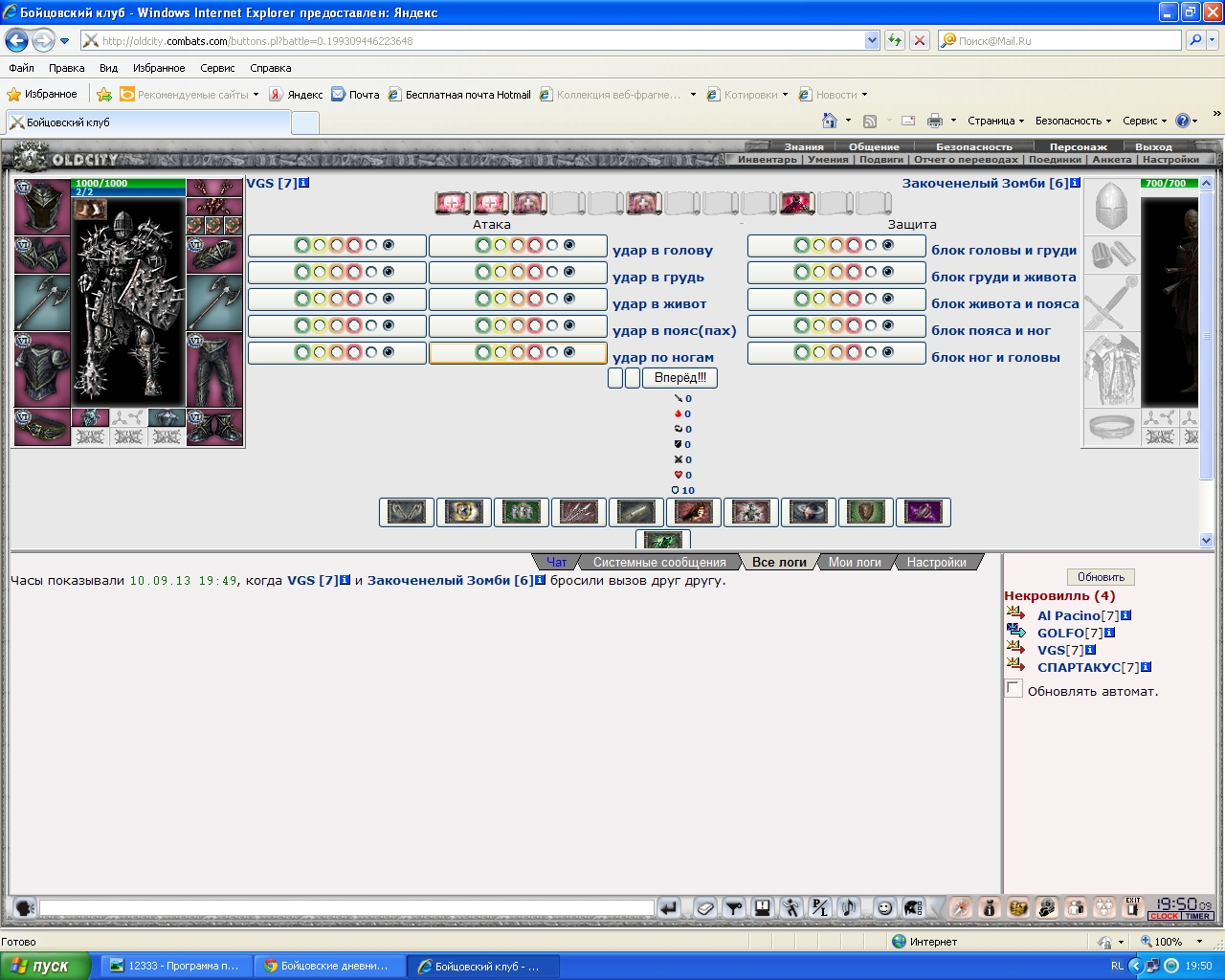Click the system alert monitor icon
The image size is (1225, 980).
(x=763, y=907)
